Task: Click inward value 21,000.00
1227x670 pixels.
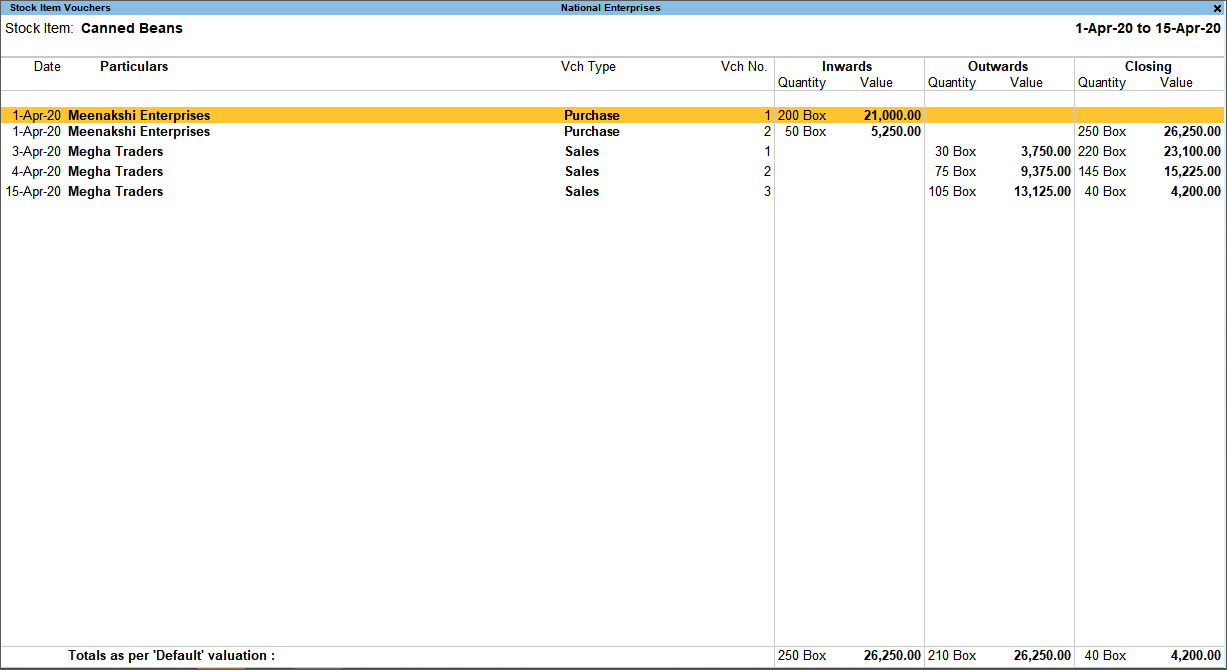Action: 892,116
